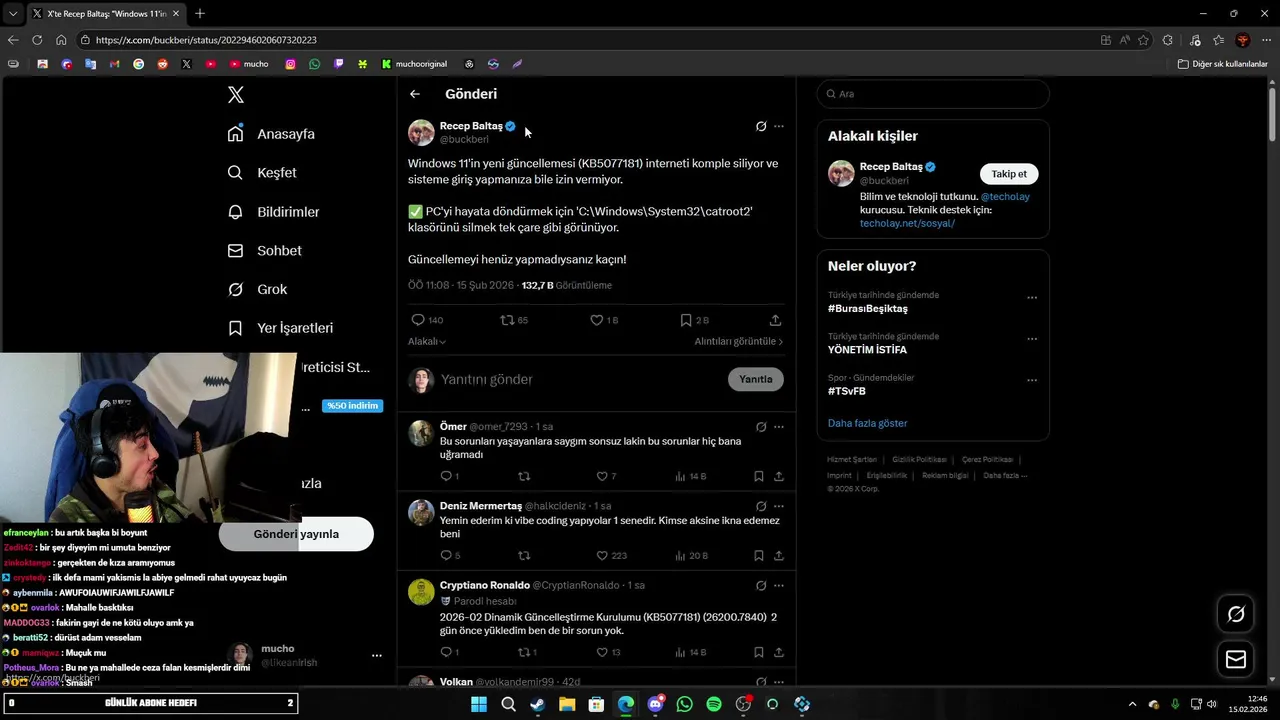1280x720 pixels.
Task: Click the Yanıtla reply button
Action: click(756, 380)
